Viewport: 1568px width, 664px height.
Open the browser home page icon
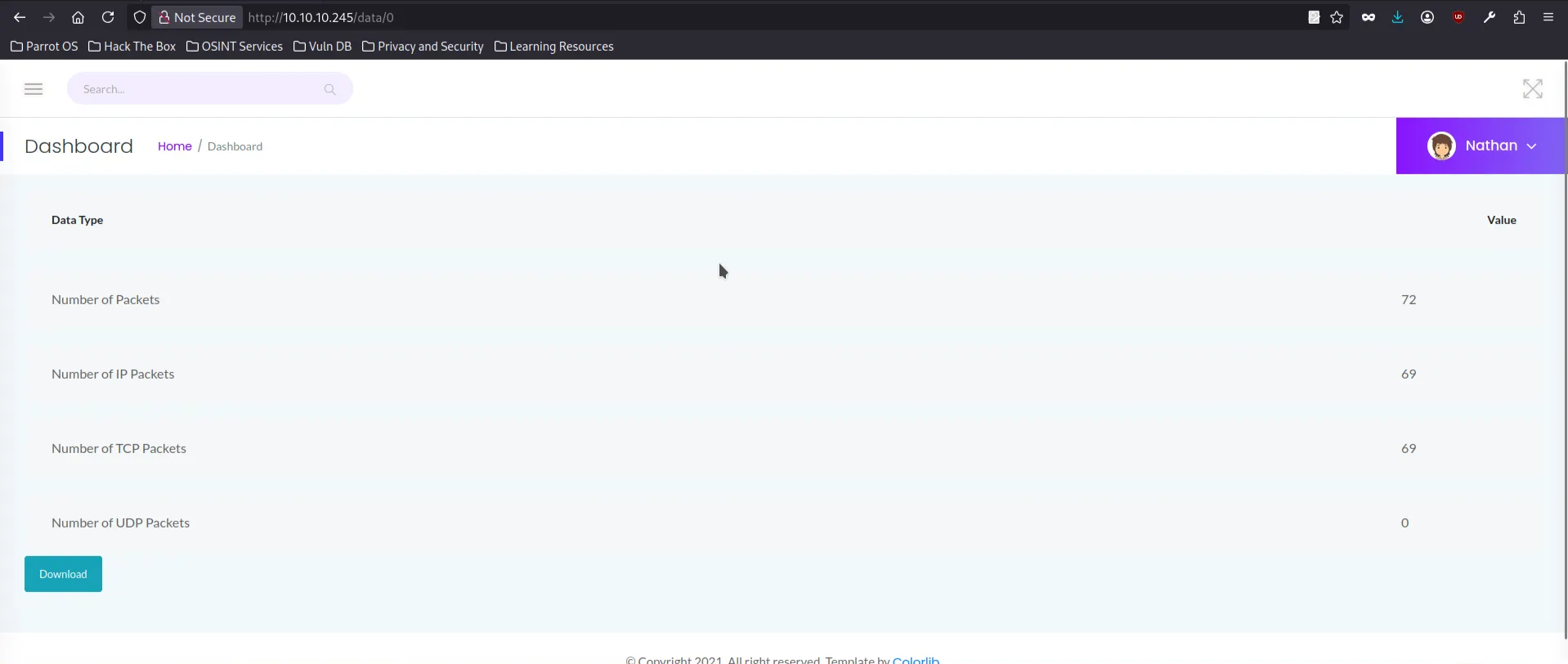tap(78, 17)
